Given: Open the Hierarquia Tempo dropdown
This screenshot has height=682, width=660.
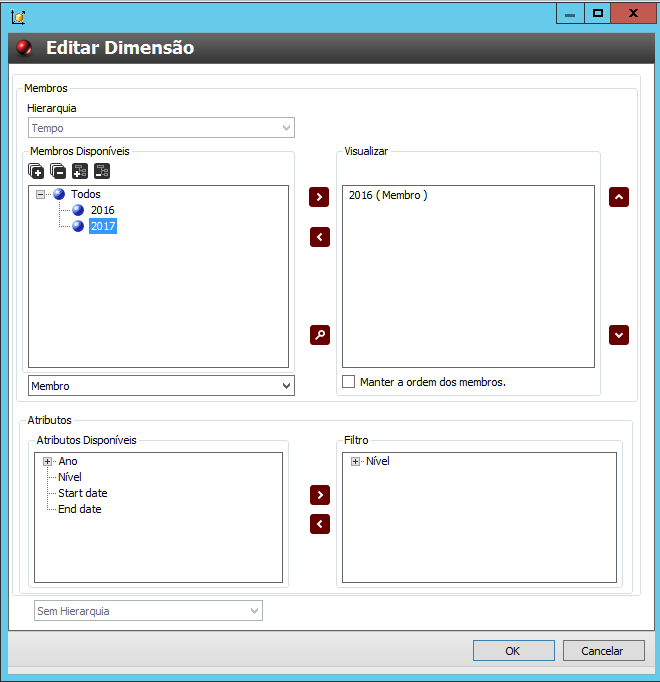Looking at the screenshot, I should (161, 128).
